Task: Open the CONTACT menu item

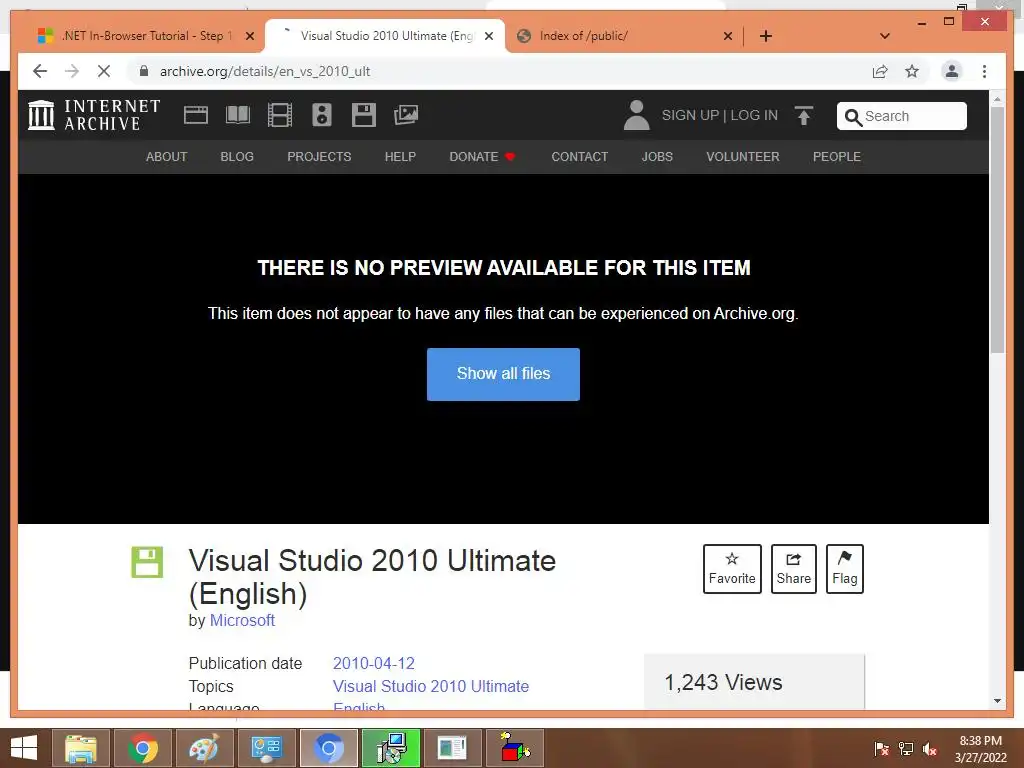Action: (580, 157)
